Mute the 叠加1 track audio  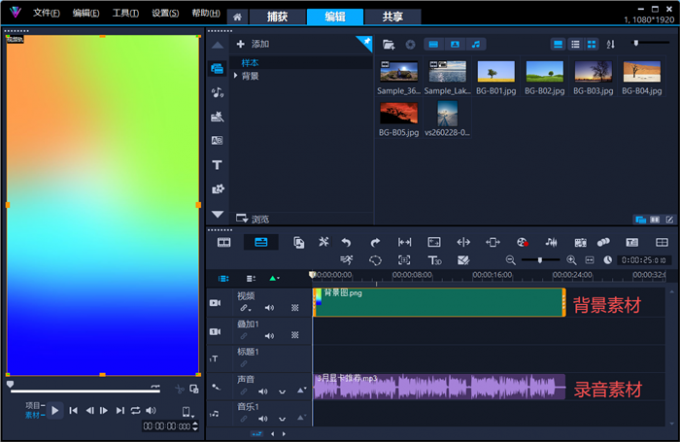point(269,335)
